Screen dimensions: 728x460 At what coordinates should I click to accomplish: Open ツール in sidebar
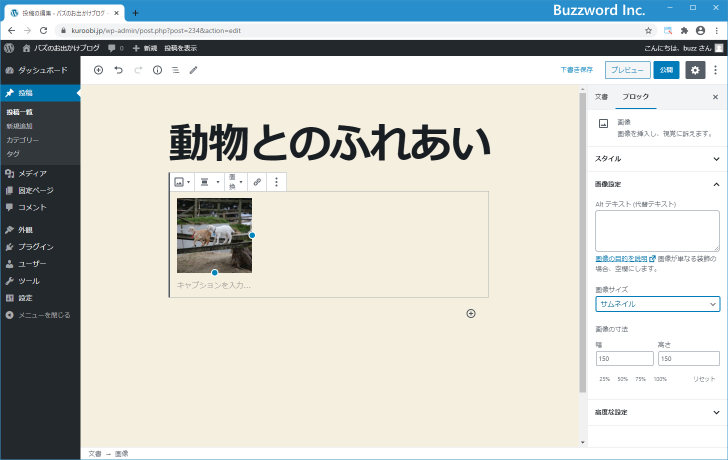point(40,281)
